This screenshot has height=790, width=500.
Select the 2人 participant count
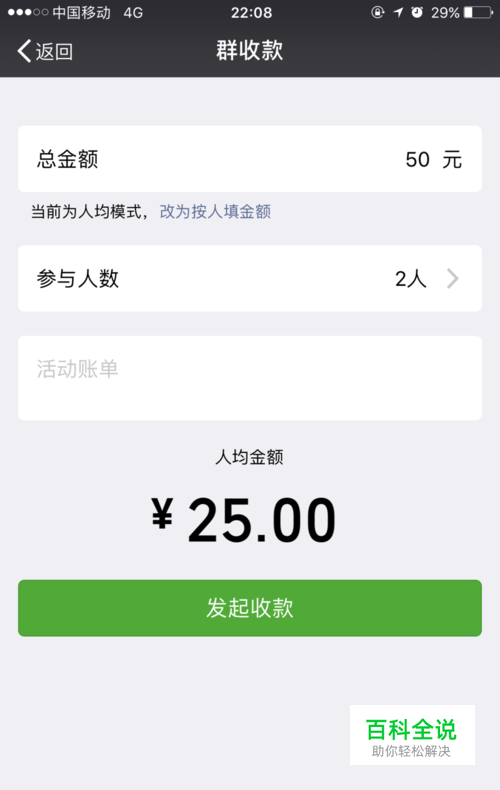[x=411, y=279]
